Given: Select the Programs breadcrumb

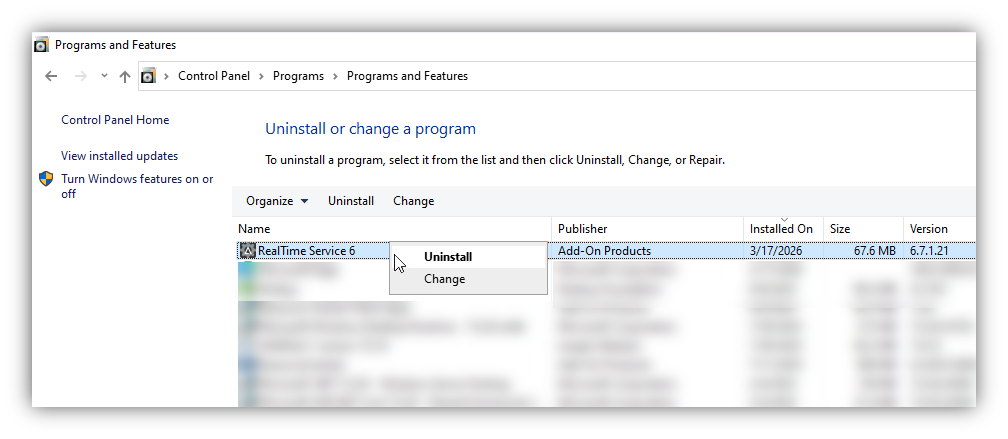Looking at the screenshot, I should point(298,76).
